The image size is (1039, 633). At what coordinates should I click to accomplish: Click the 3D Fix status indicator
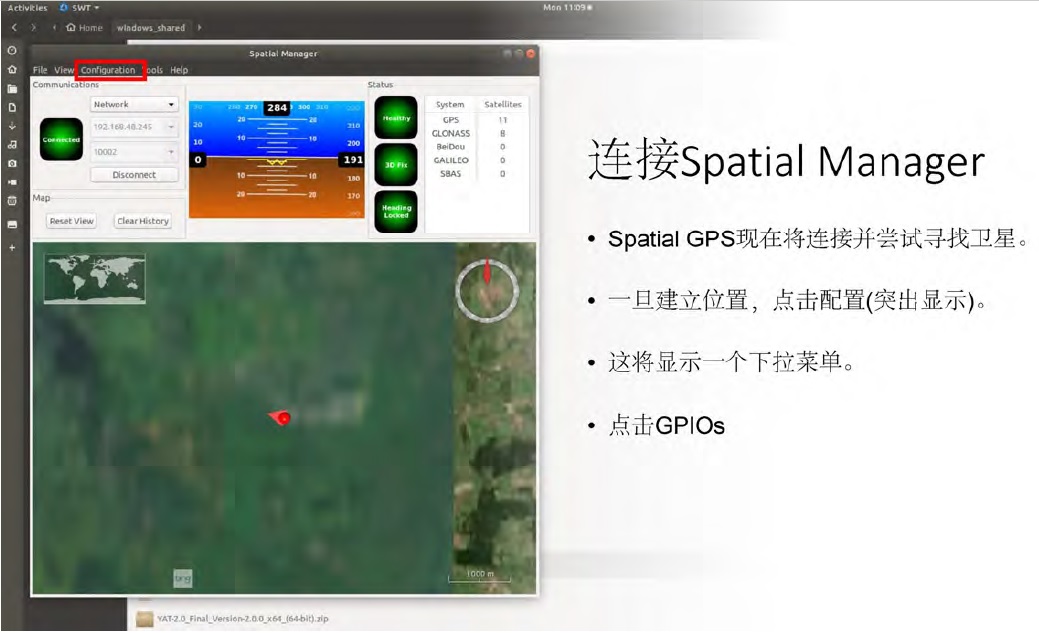click(x=396, y=164)
